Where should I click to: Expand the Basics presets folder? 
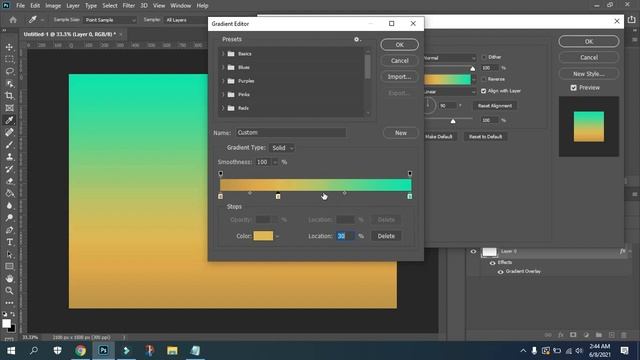(223, 54)
